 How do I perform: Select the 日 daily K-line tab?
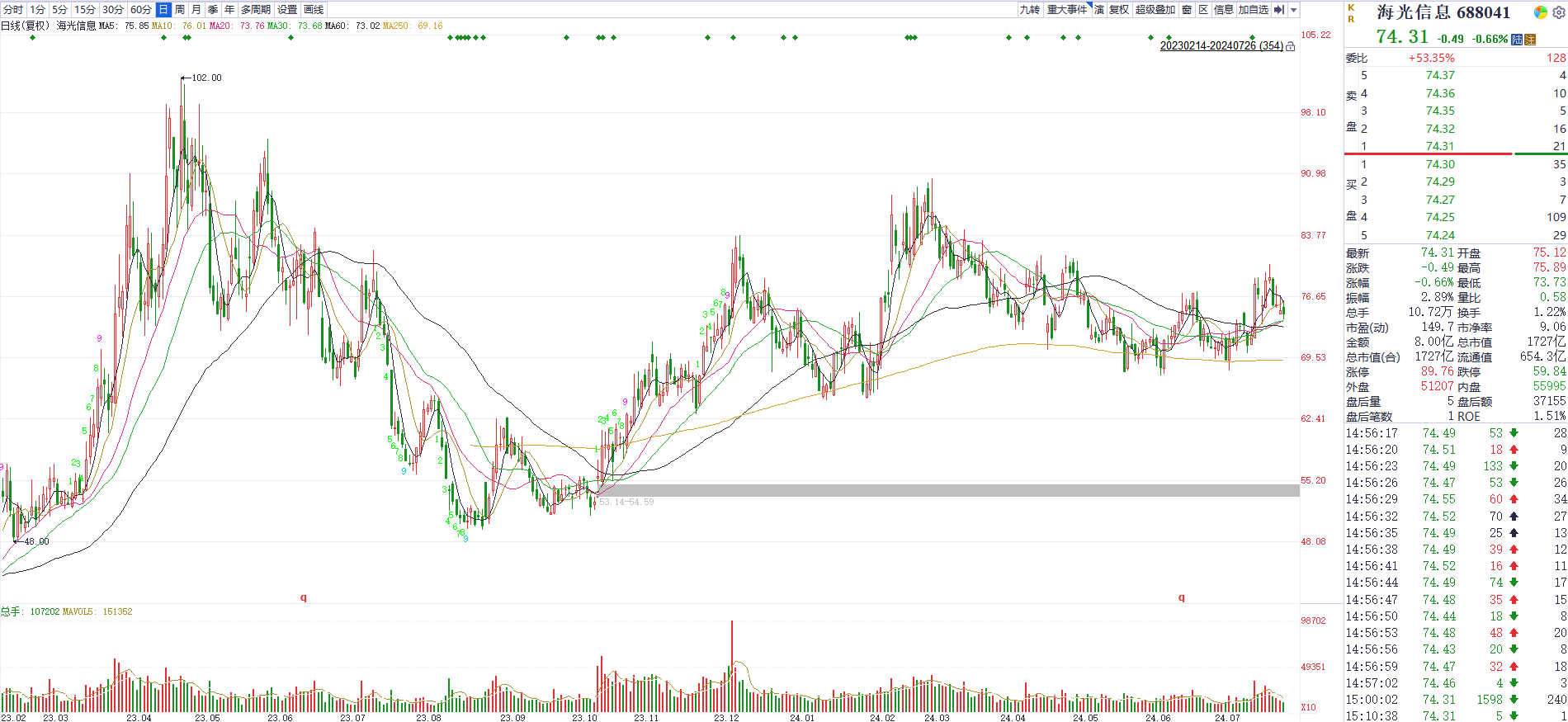click(163, 10)
